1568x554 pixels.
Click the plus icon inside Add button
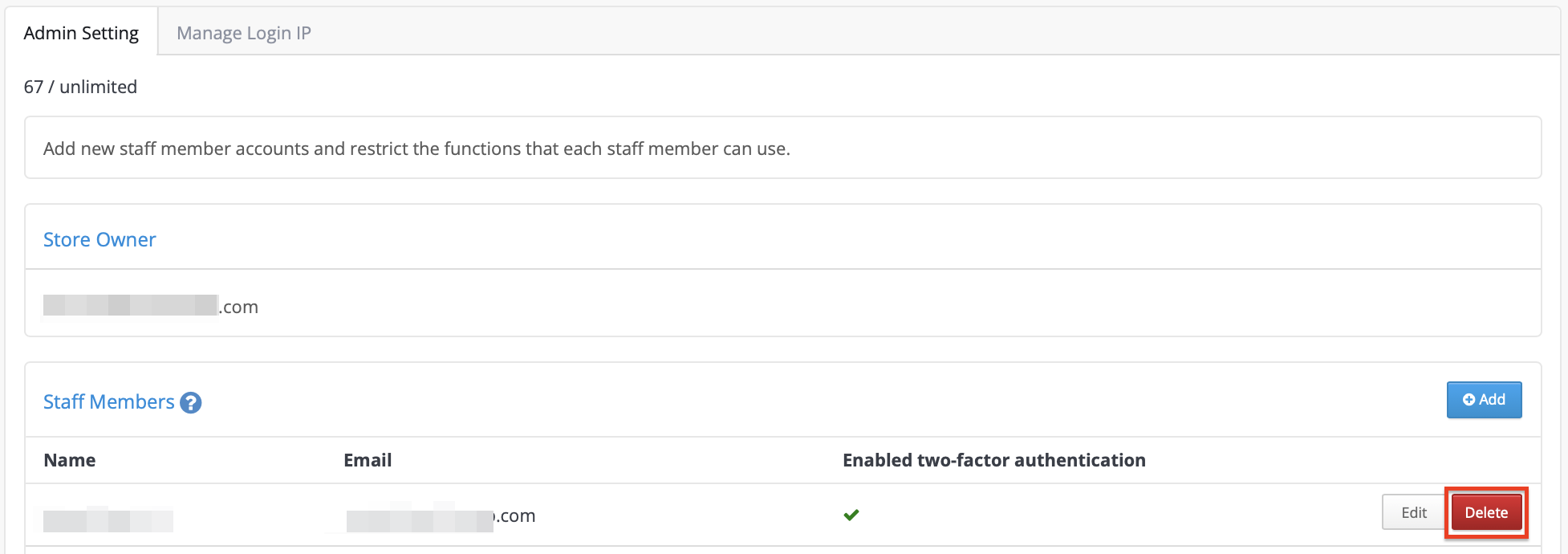[x=1468, y=400]
